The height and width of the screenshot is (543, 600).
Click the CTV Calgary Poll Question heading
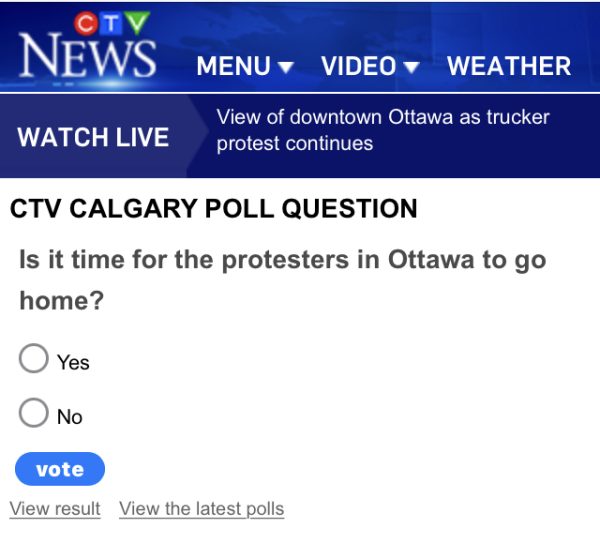tap(214, 209)
